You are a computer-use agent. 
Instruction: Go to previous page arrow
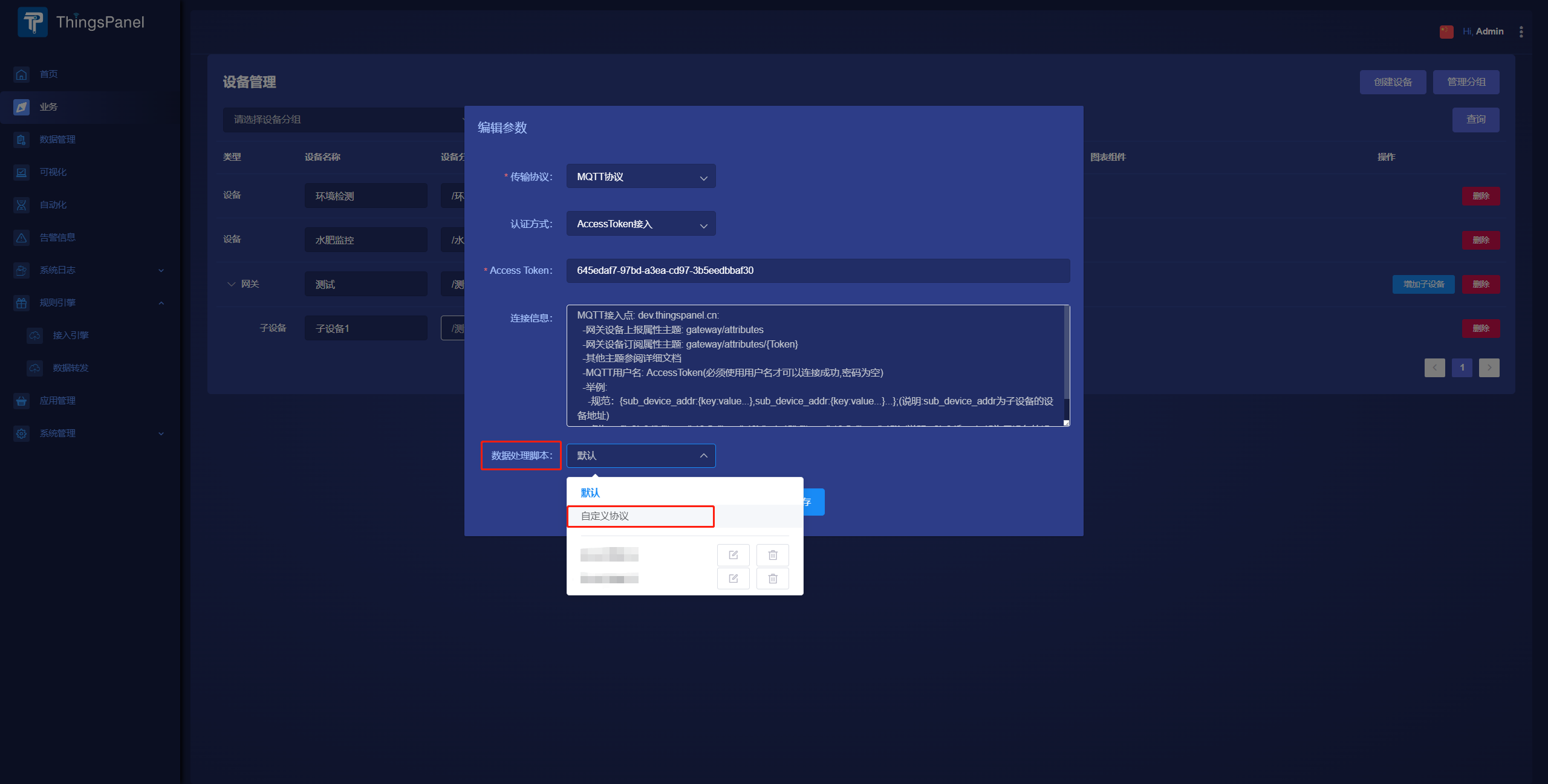tap(1434, 368)
